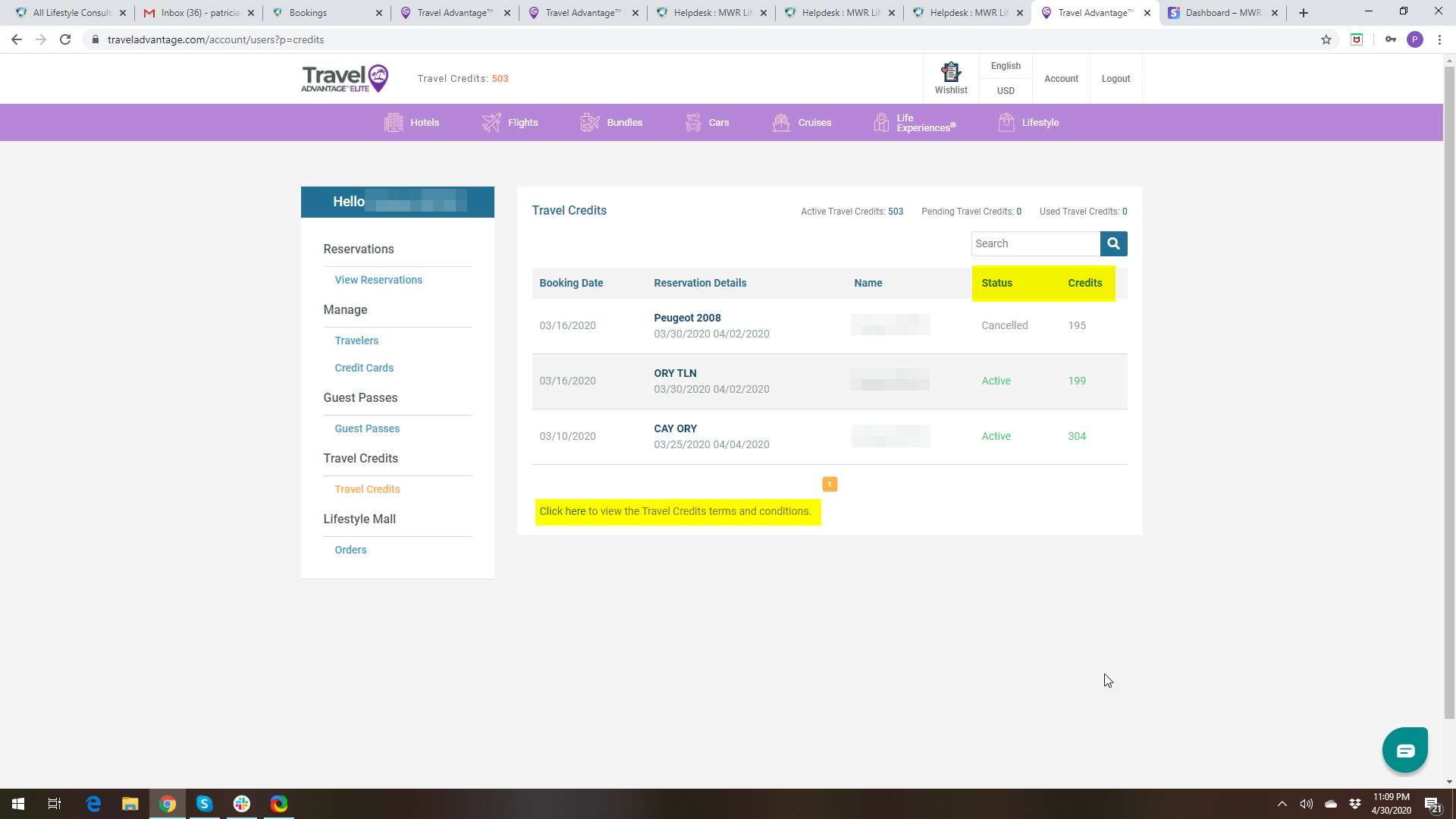Click the magnifier search button
The image size is (1456, 819).
[1113, 243]
